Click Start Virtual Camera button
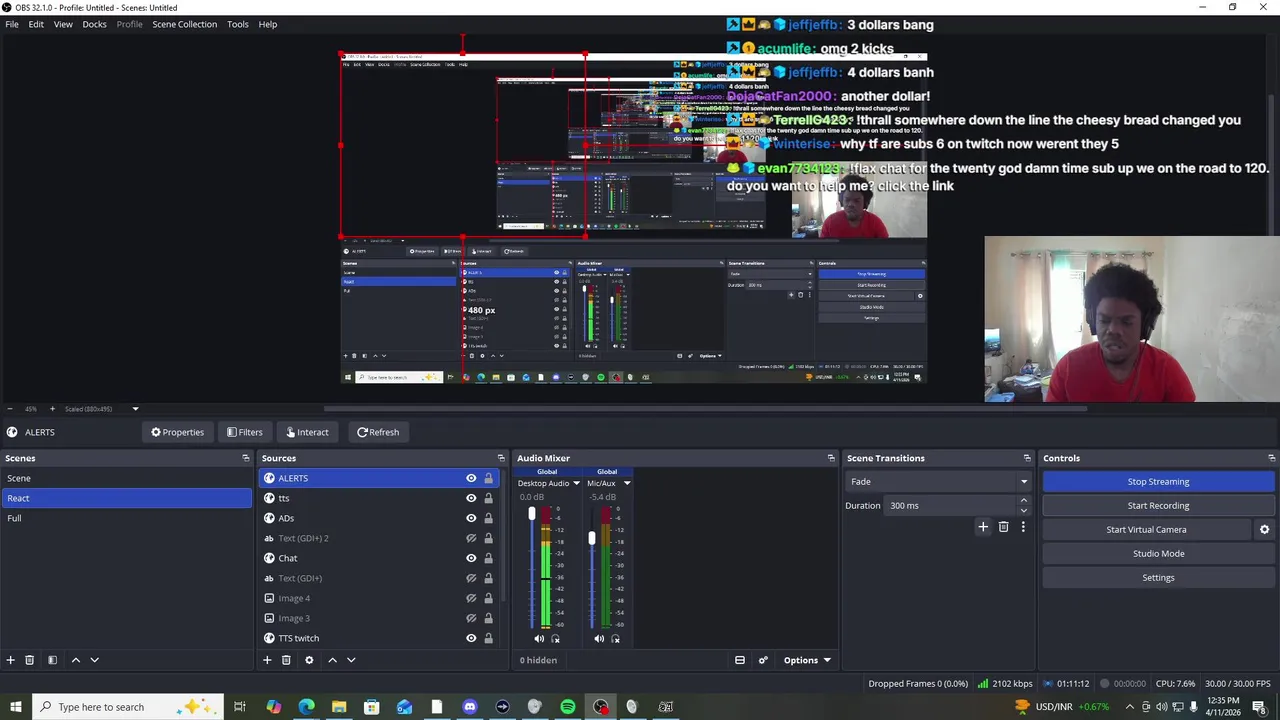Screen dimensions: 1280x720 [x=1146, y=530]
